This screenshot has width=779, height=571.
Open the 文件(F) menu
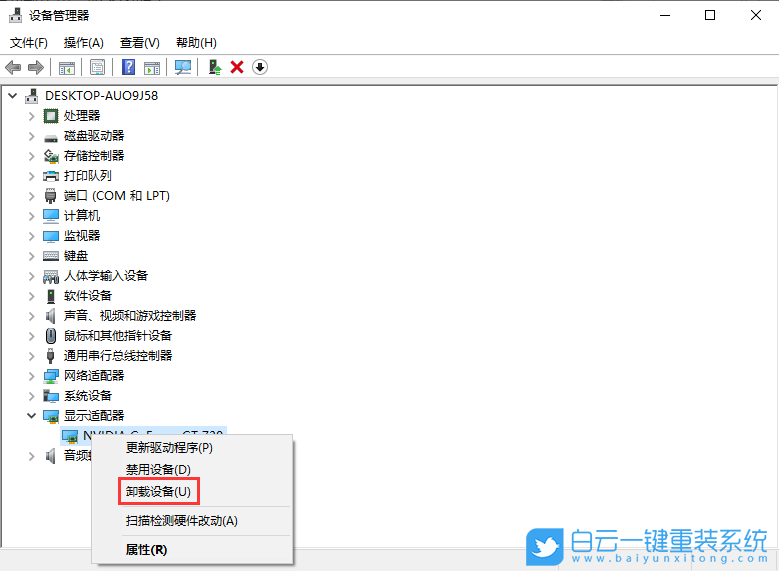click(29, 43)
